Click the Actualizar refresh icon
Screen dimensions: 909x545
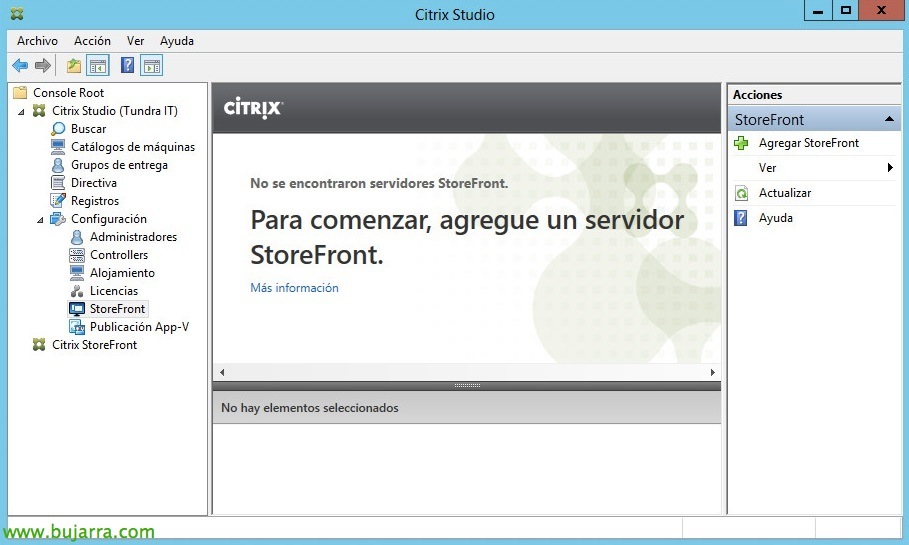[x=741, y=193]
